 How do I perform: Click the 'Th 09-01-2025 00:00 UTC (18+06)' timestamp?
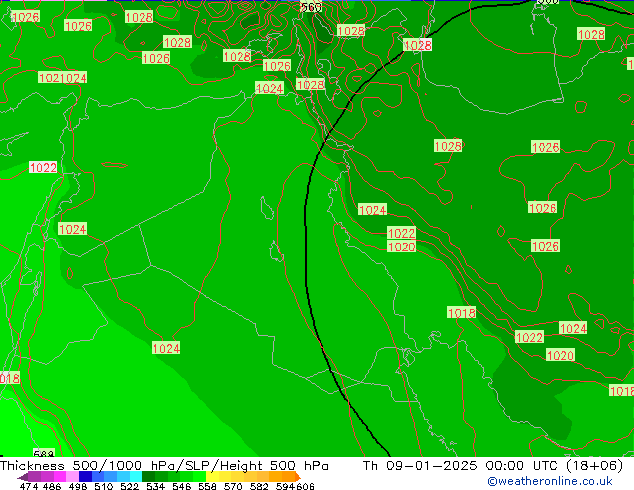click(x=493, y=466)
